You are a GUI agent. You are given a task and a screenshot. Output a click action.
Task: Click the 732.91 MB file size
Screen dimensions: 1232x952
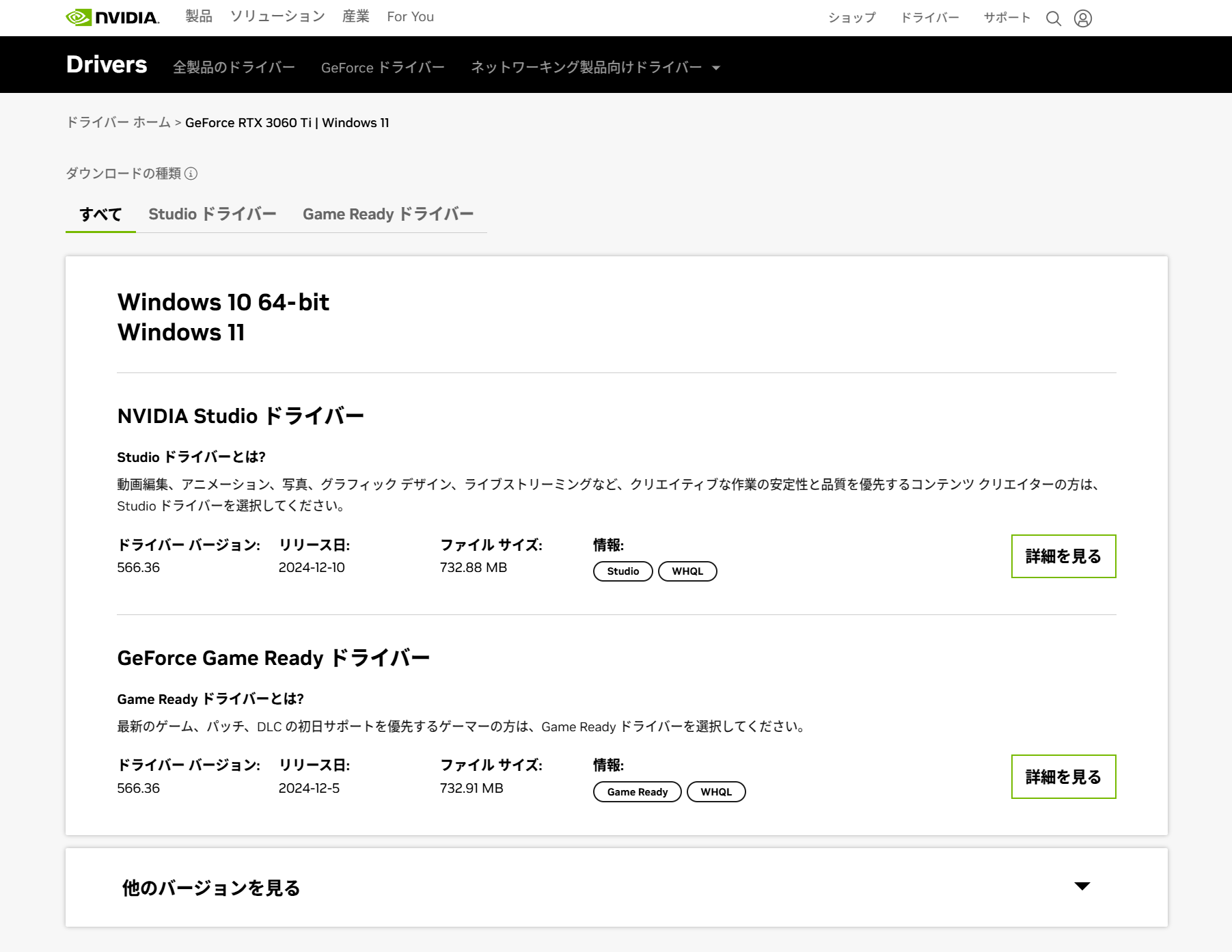click(x=471, y=788)
